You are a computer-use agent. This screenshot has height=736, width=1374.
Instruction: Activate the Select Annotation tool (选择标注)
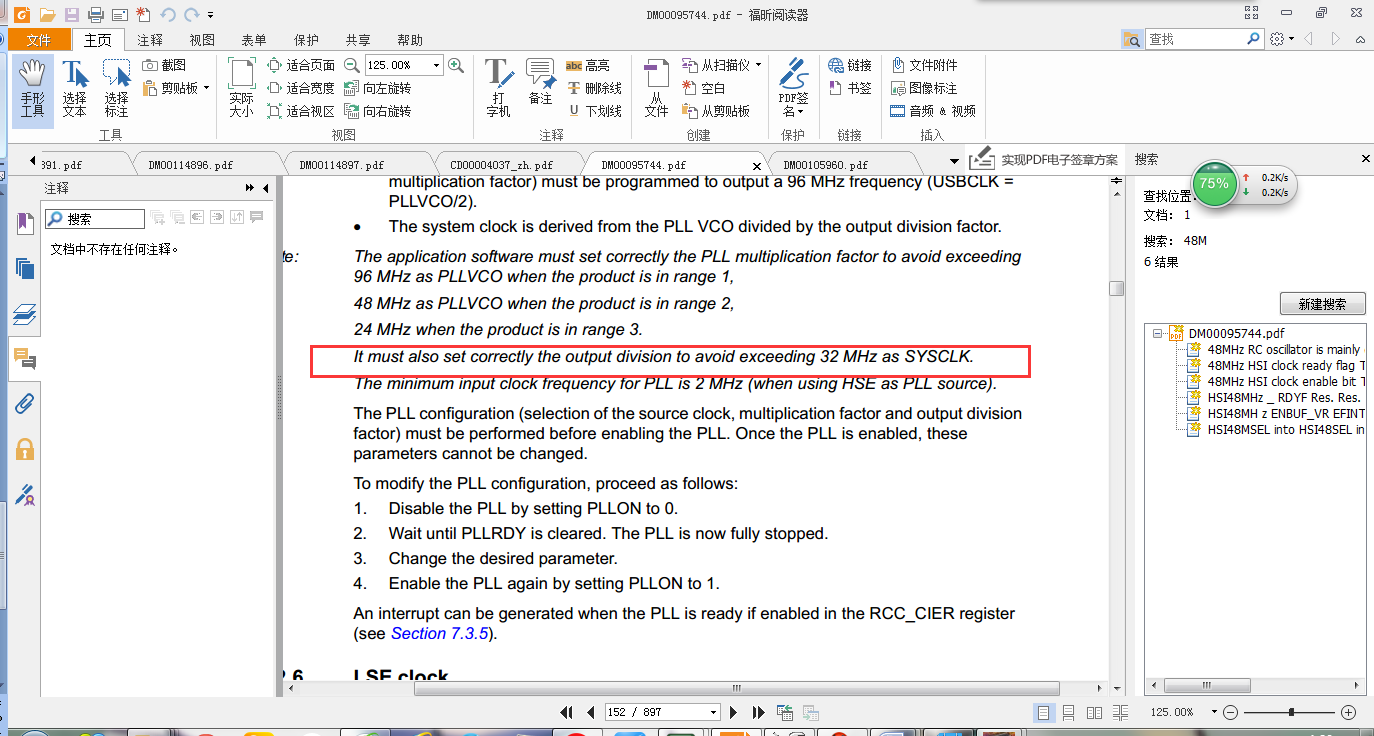tap(117, 88)
